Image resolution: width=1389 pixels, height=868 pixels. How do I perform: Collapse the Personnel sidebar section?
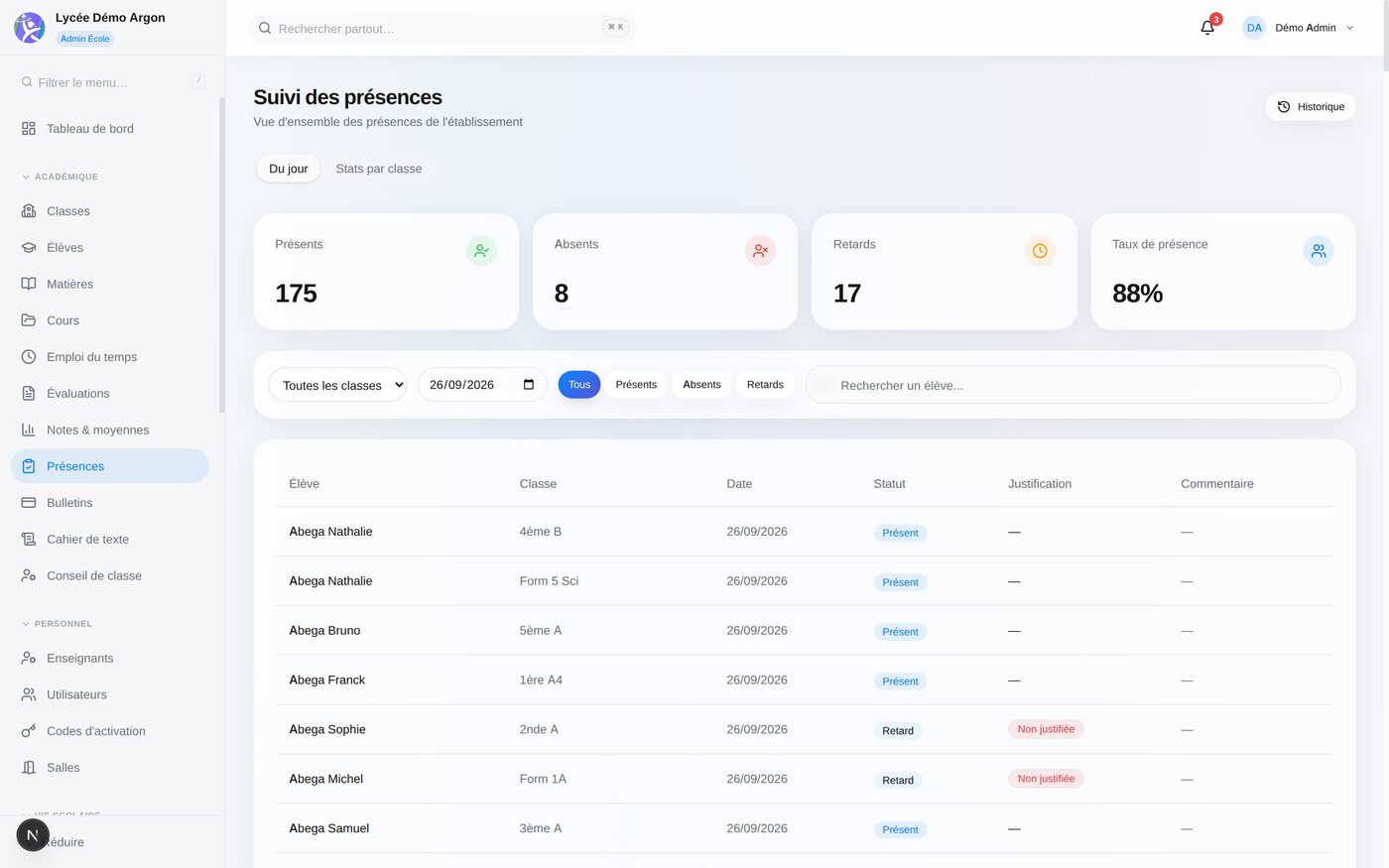58,624
